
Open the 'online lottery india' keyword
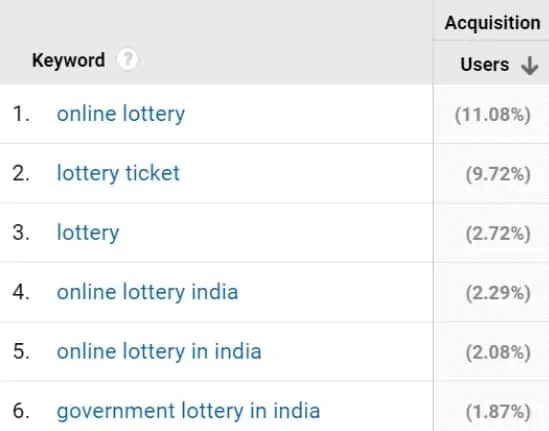pos(147,292)
